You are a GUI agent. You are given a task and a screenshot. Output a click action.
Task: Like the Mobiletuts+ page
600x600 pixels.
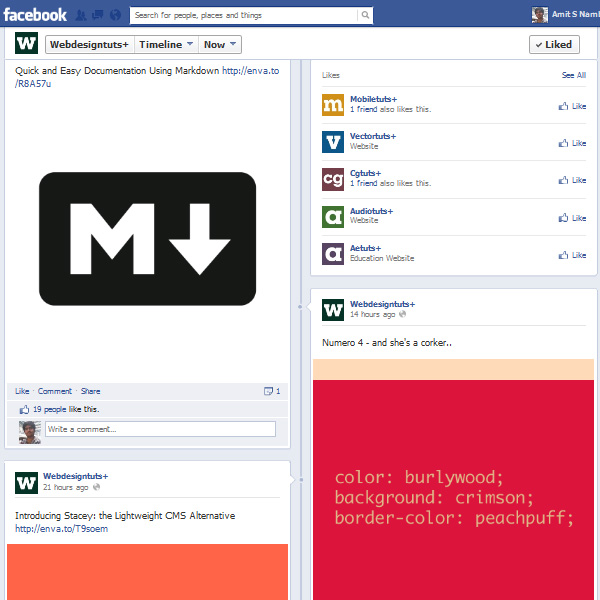572,106
